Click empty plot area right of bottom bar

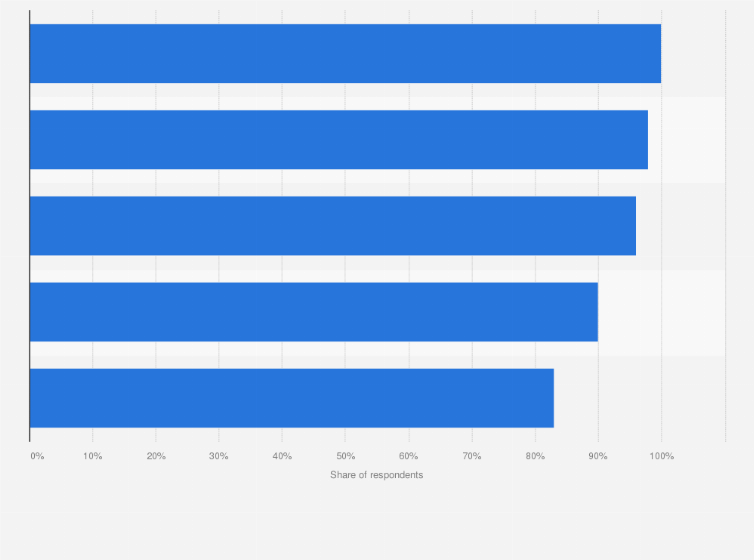click(x=640, y=398)
